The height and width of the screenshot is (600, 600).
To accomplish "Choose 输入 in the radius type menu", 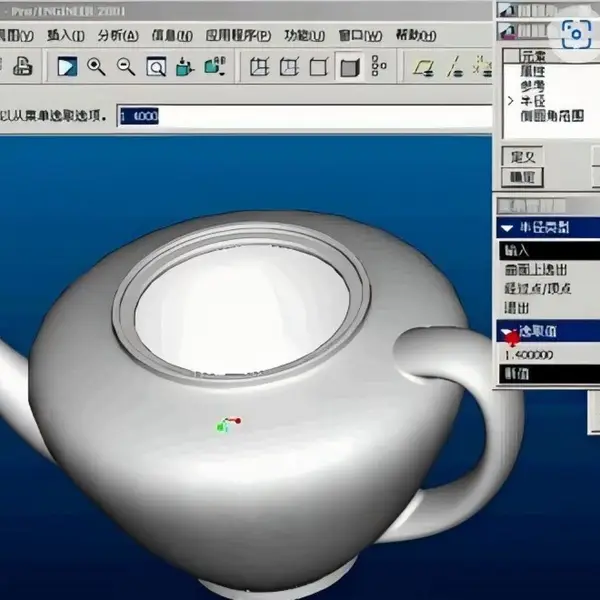I will 549,251.
